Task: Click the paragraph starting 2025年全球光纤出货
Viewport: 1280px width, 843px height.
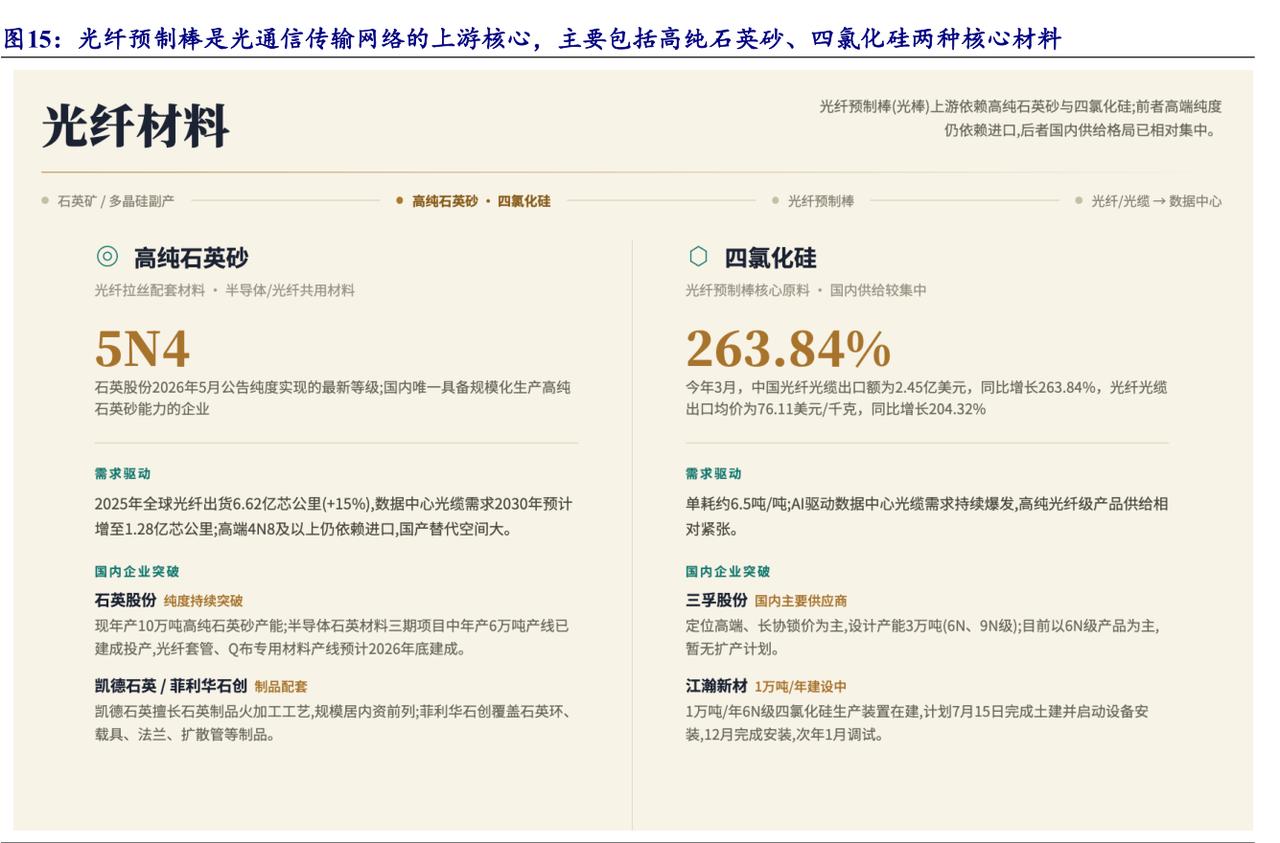Action: [x=334, y=516]
